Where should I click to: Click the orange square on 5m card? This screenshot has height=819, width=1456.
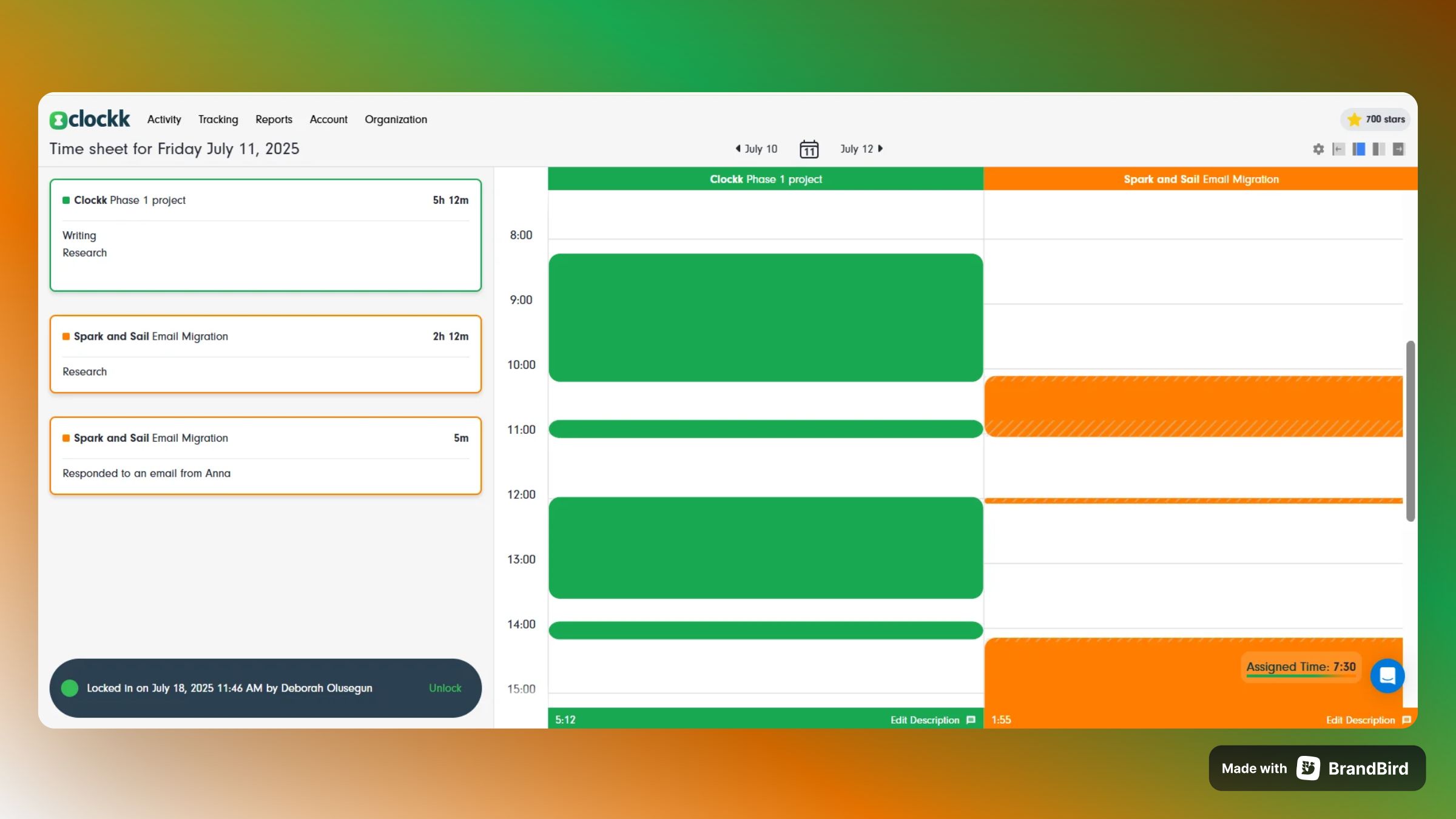(x=66, y=438)
